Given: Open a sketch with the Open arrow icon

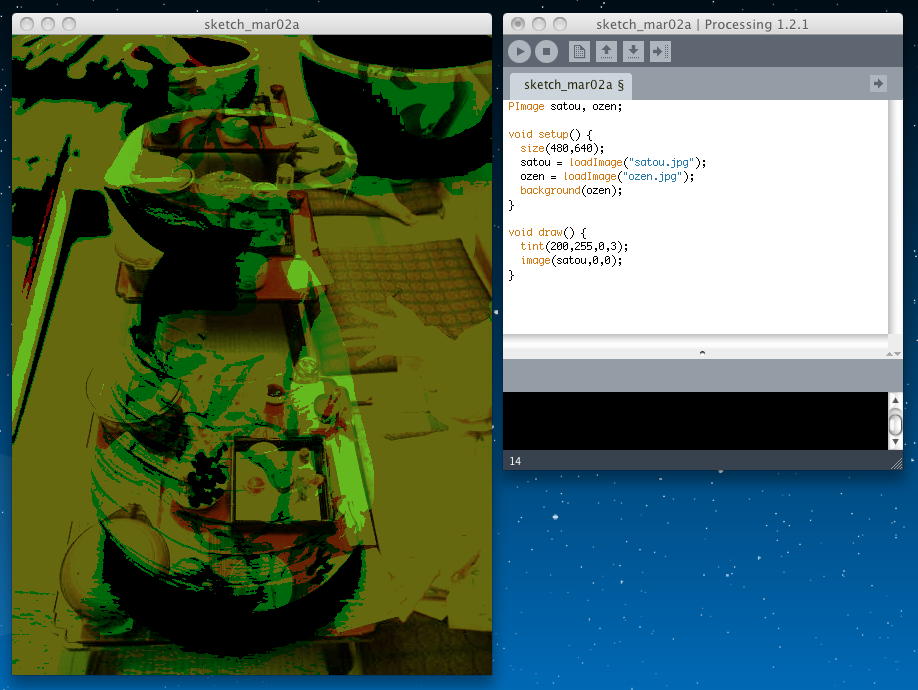Looking at the screenshot, I should point(606,52).
